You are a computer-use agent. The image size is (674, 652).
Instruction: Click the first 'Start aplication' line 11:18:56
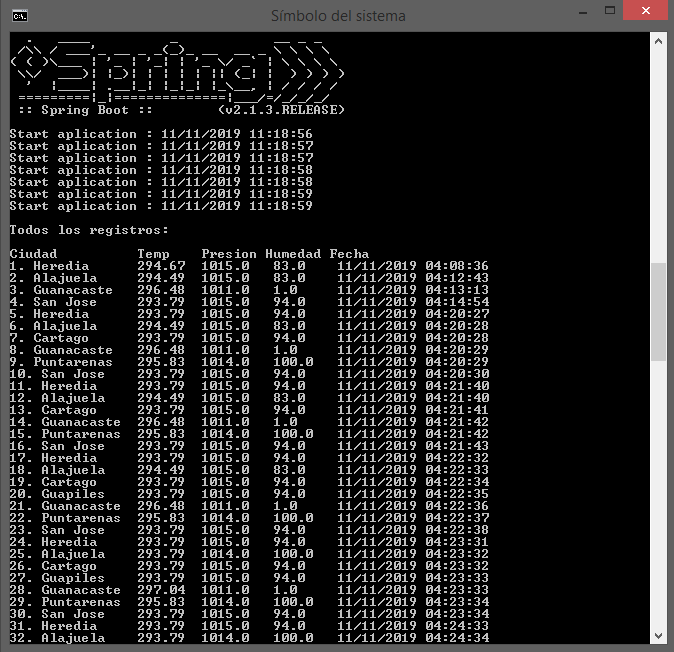pyautogui.click(x=161, y=134)
